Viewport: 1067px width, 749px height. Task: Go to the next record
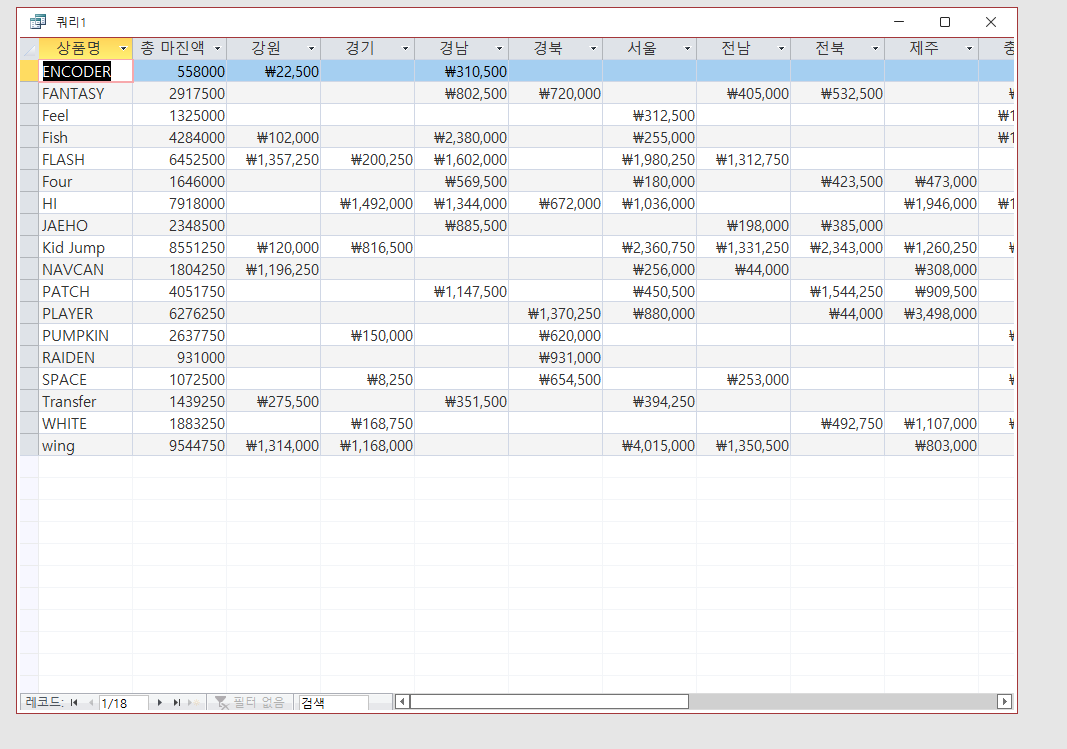159,703
